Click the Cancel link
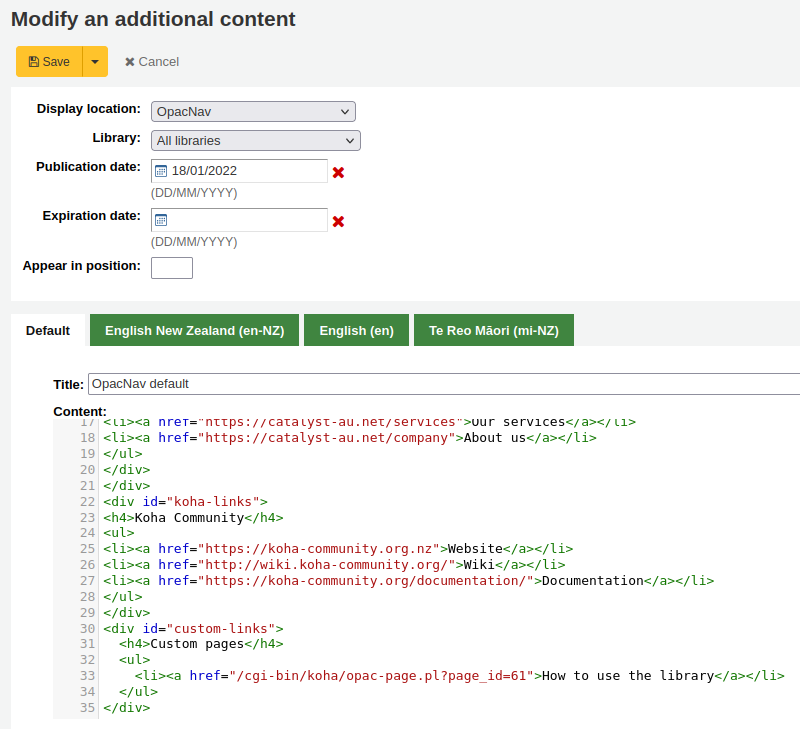This screenshot has width=800, height=729. 152,62
